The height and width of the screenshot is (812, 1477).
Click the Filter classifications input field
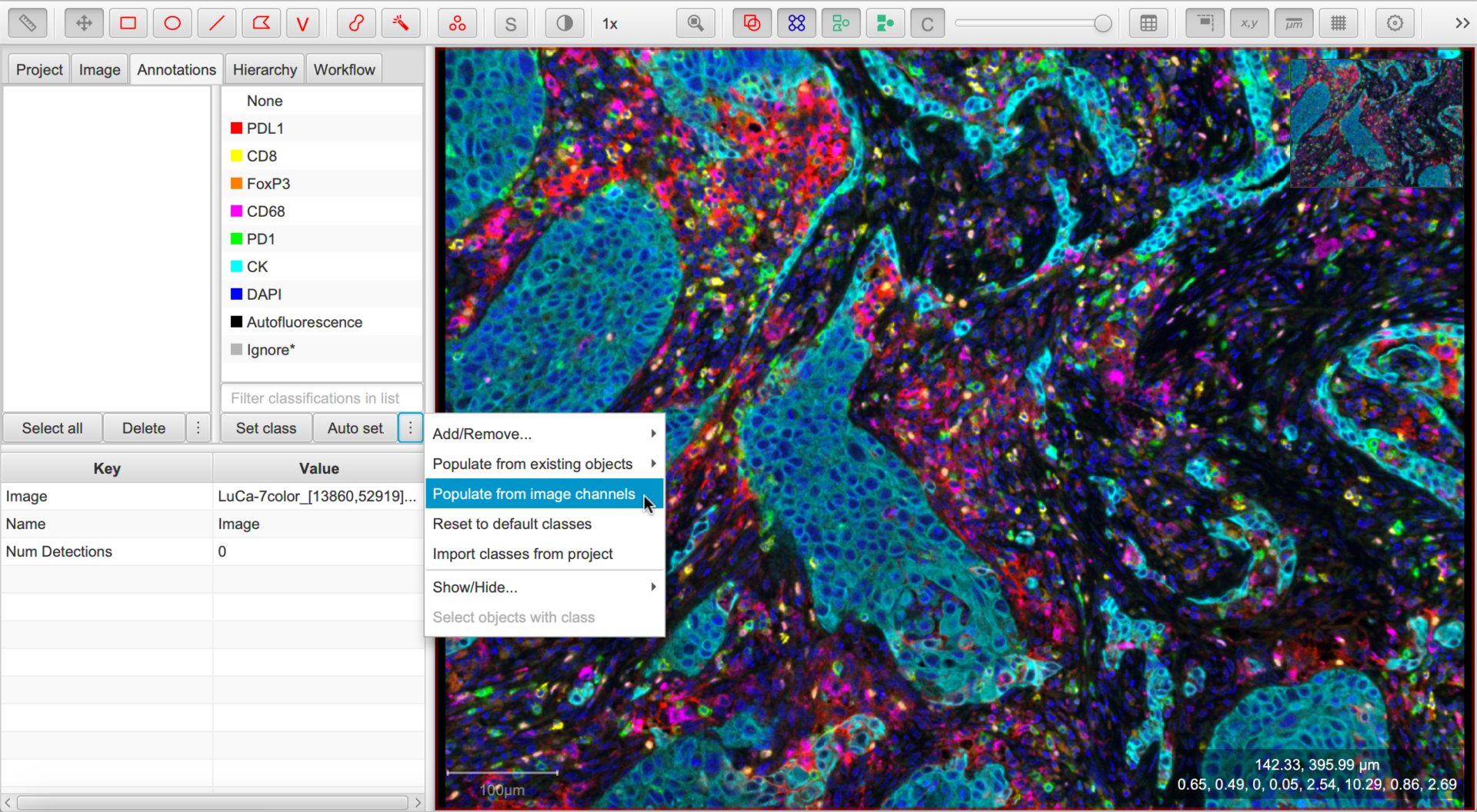[x=322, y=398]
